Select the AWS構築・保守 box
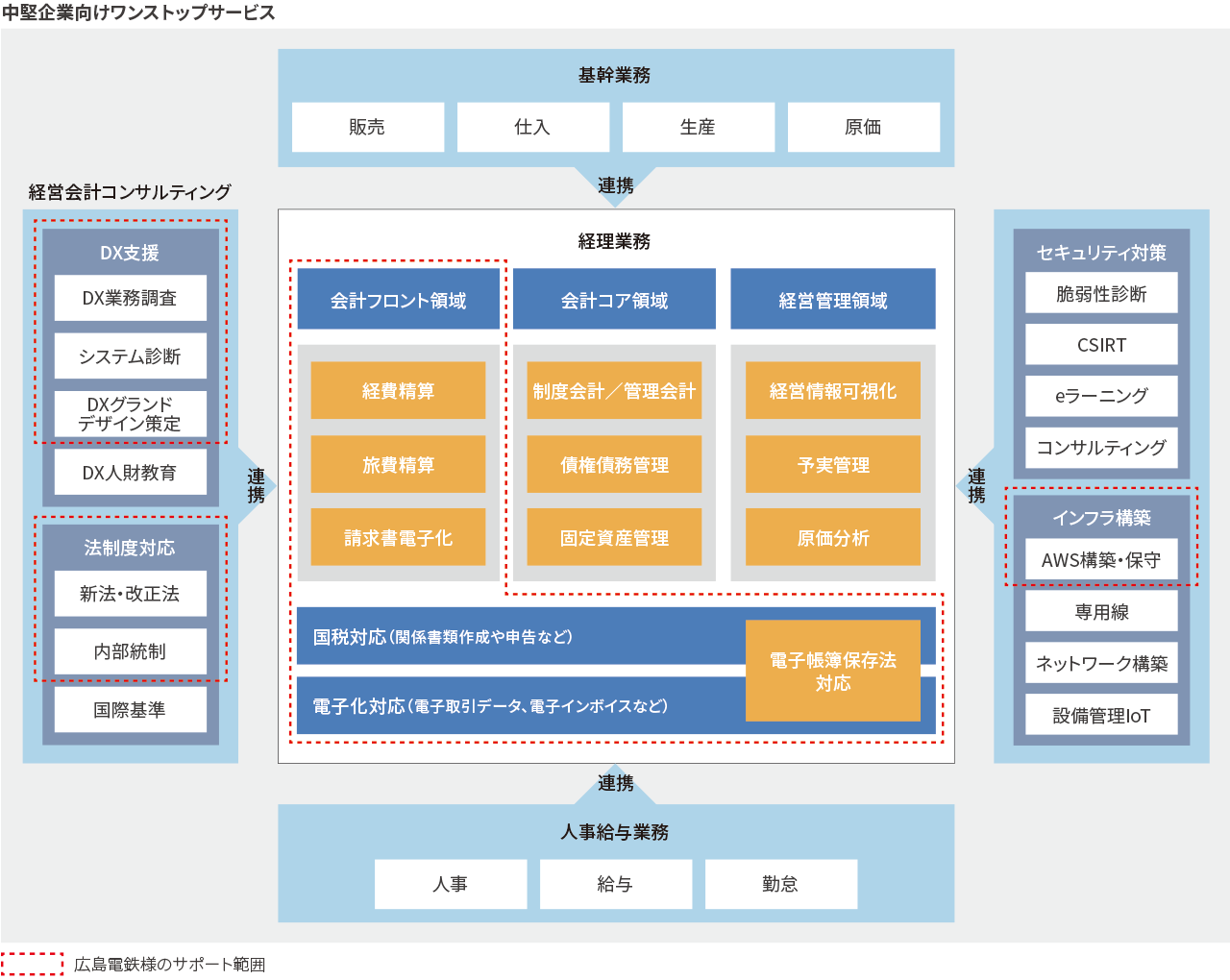The height and width of the screenshot is (980, 1230). (1101, 559)
